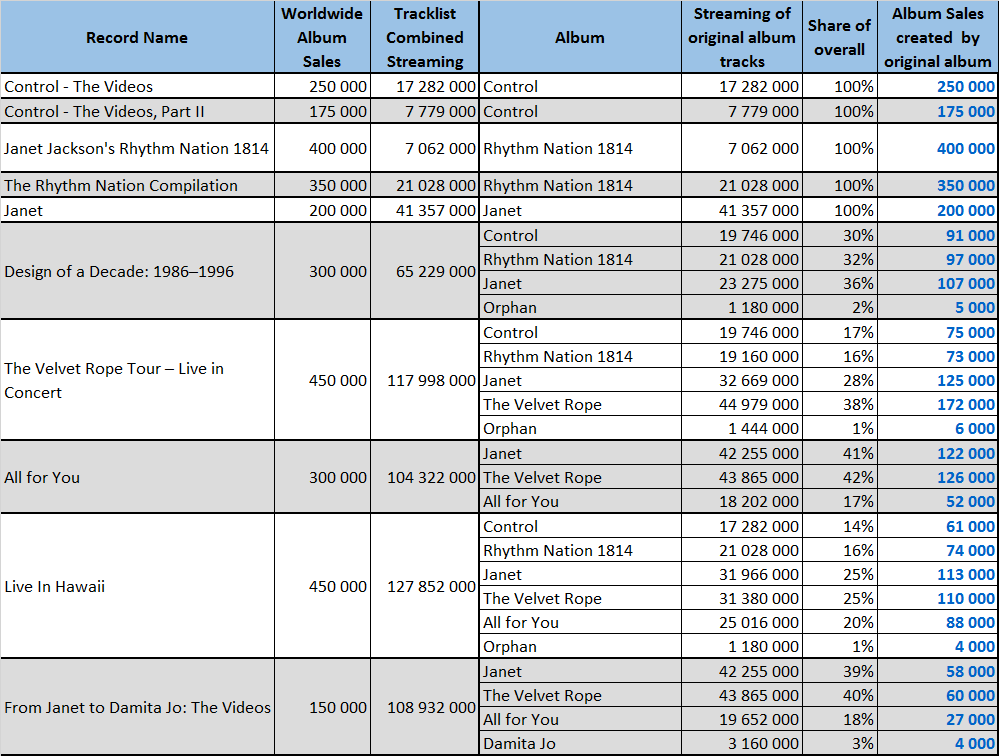The width and height of the screenshot is (999, 756).
Task: Select the Record Name column header
Action: coord(137,37)
